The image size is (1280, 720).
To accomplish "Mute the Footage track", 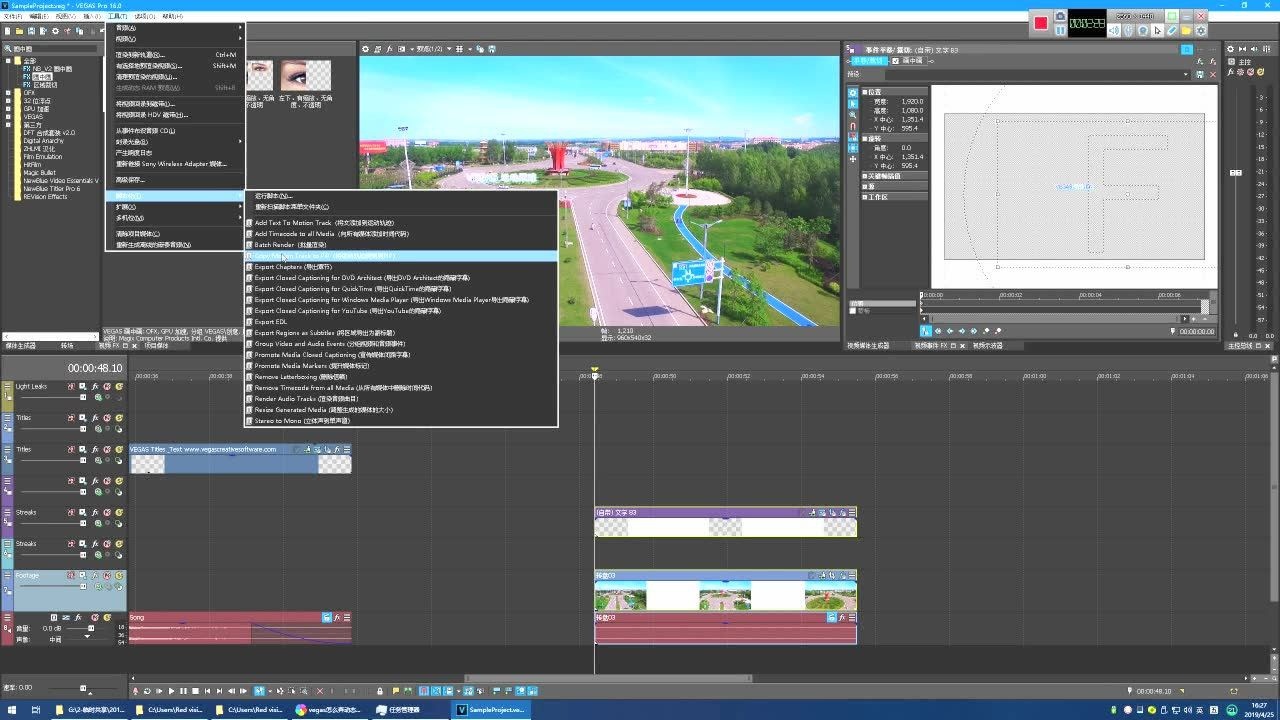I will [x=107, y=575].
